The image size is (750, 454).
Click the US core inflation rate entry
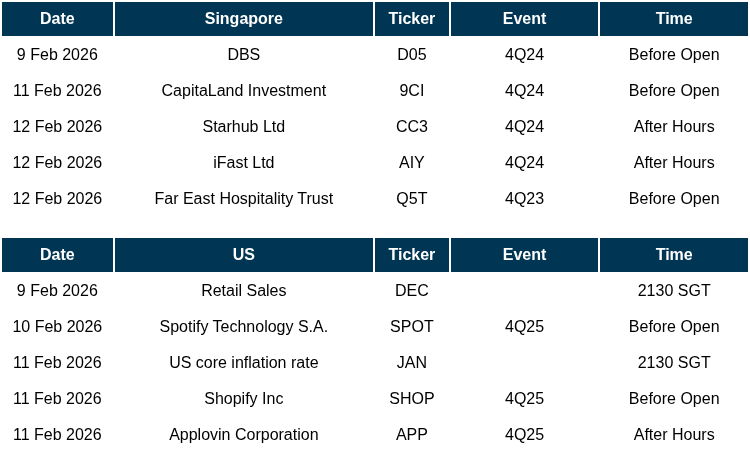click(243, 363)
